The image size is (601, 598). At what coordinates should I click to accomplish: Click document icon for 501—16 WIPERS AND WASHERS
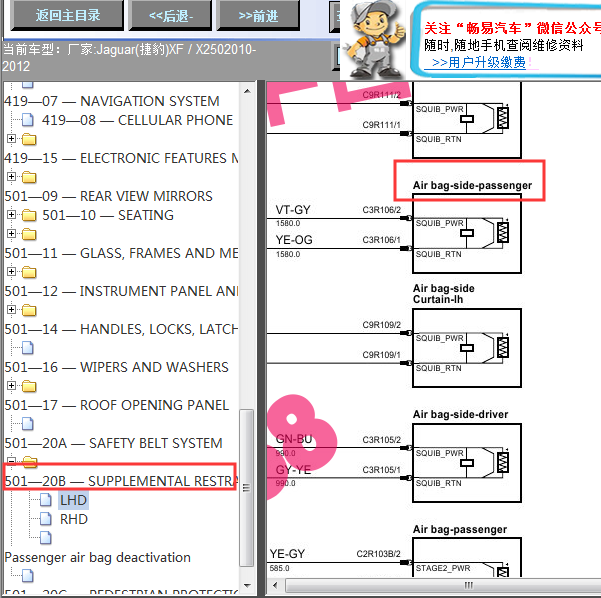pyautogui.click(x=28, y=348)
